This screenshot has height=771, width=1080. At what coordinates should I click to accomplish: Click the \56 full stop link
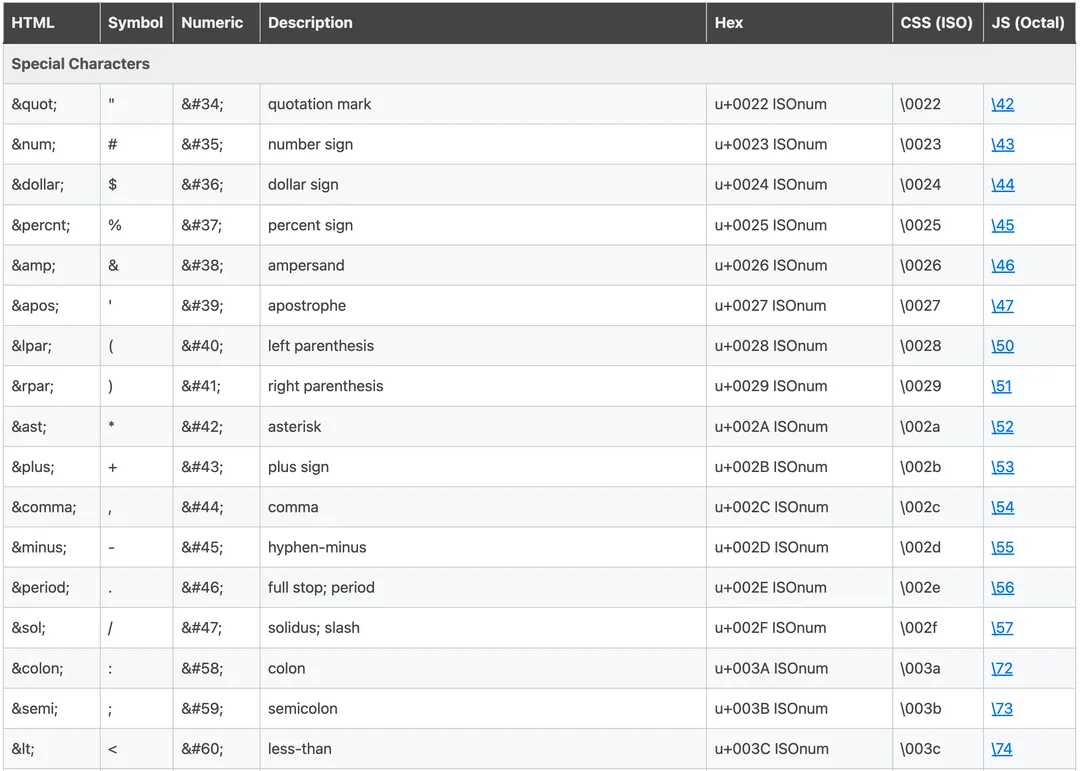tap(1002, 588)
